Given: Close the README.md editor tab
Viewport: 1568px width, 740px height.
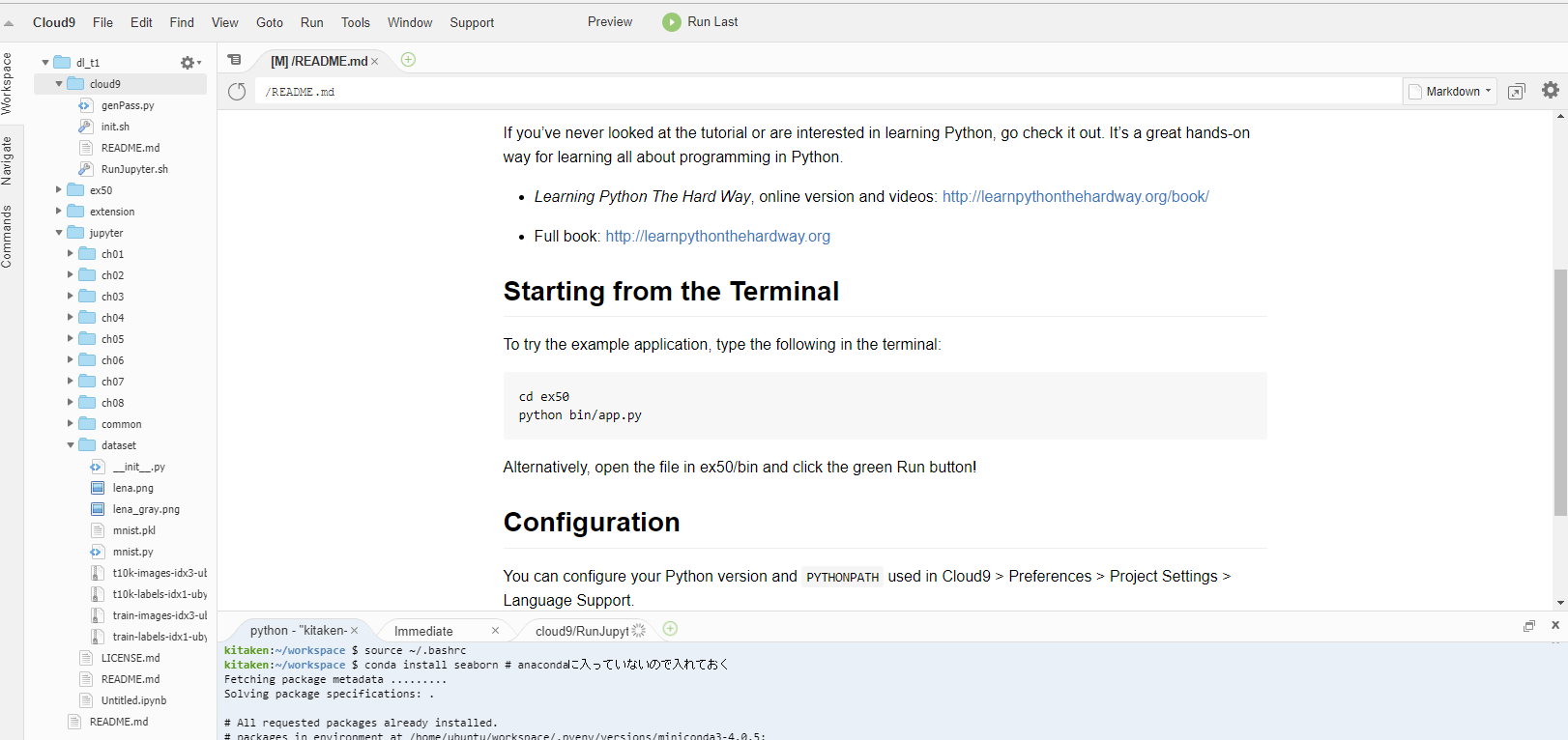Looking at the screenshot, I should click(x=375, y=62).
